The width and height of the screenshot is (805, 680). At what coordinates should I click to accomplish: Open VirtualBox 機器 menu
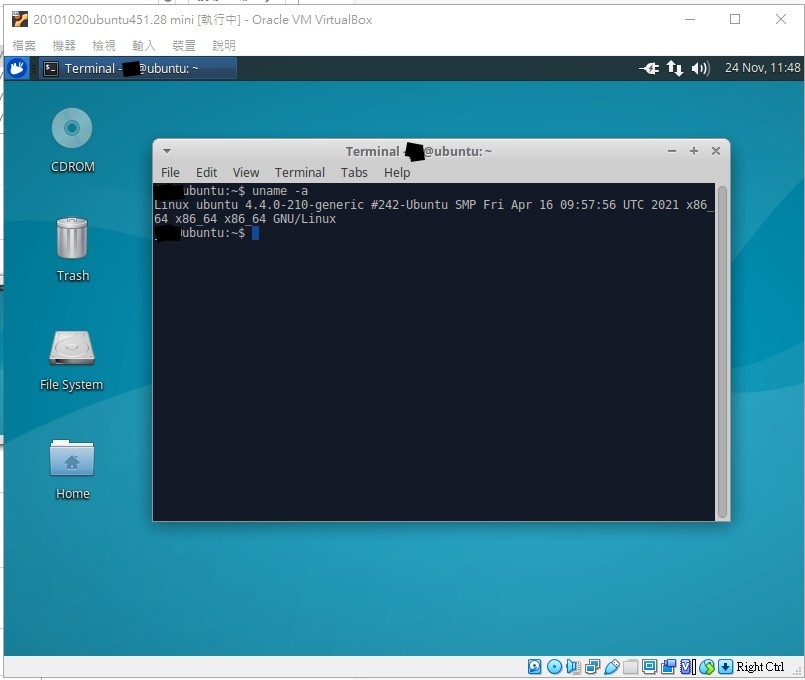tap(64, 46)
